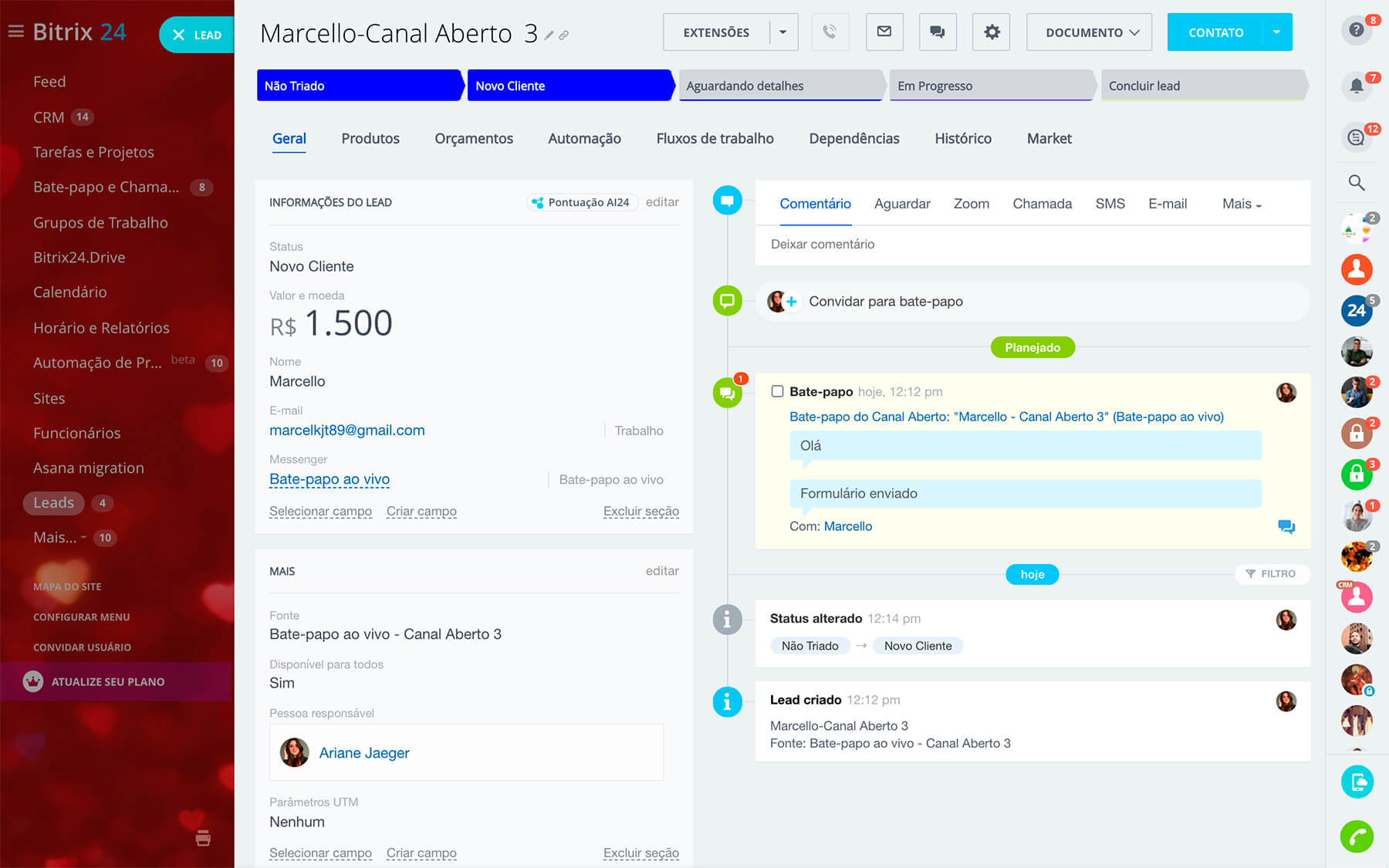1389x868 pixels.
Task: Click the search magnifier in right sidebar
Action: click(1357, 183)
